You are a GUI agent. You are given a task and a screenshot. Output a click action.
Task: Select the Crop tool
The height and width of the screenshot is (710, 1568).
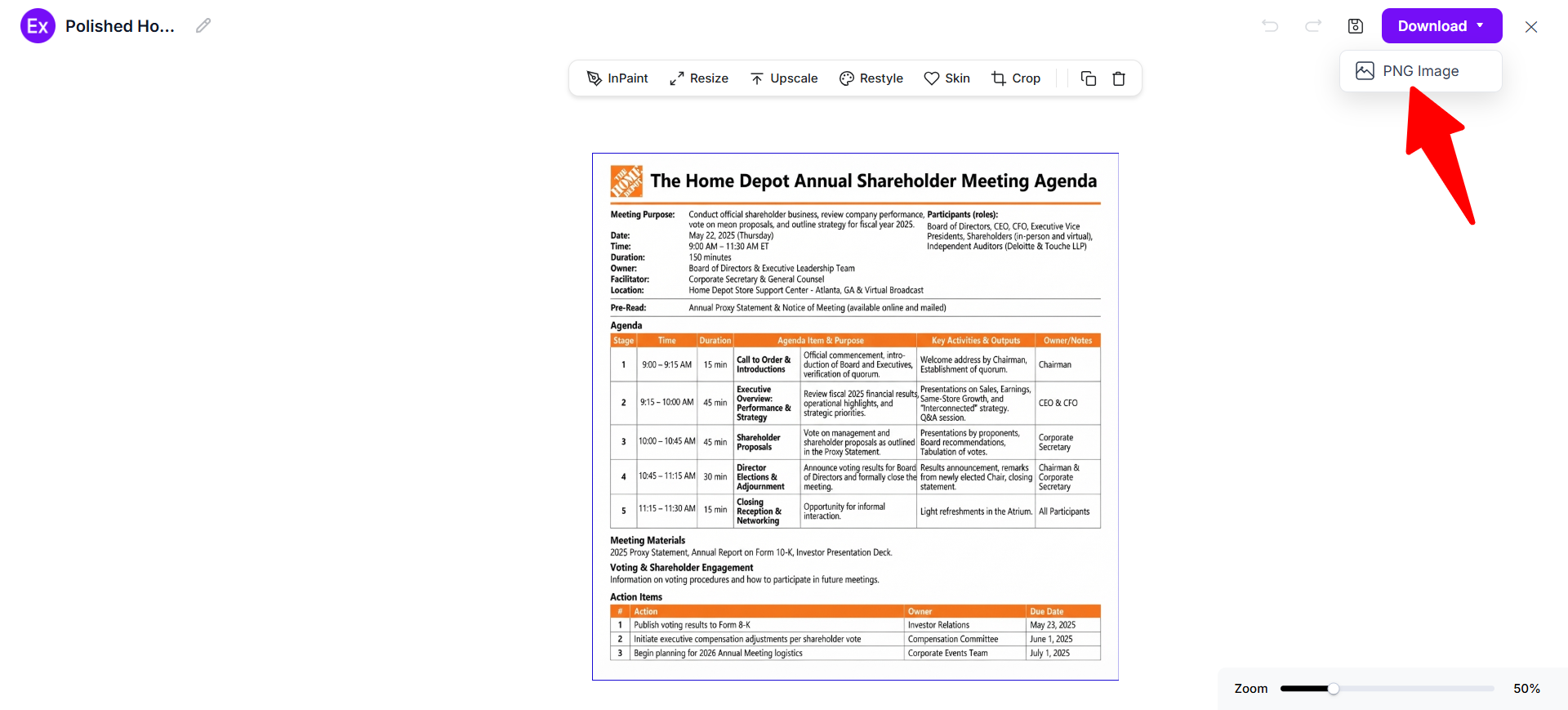(1016, 78)
